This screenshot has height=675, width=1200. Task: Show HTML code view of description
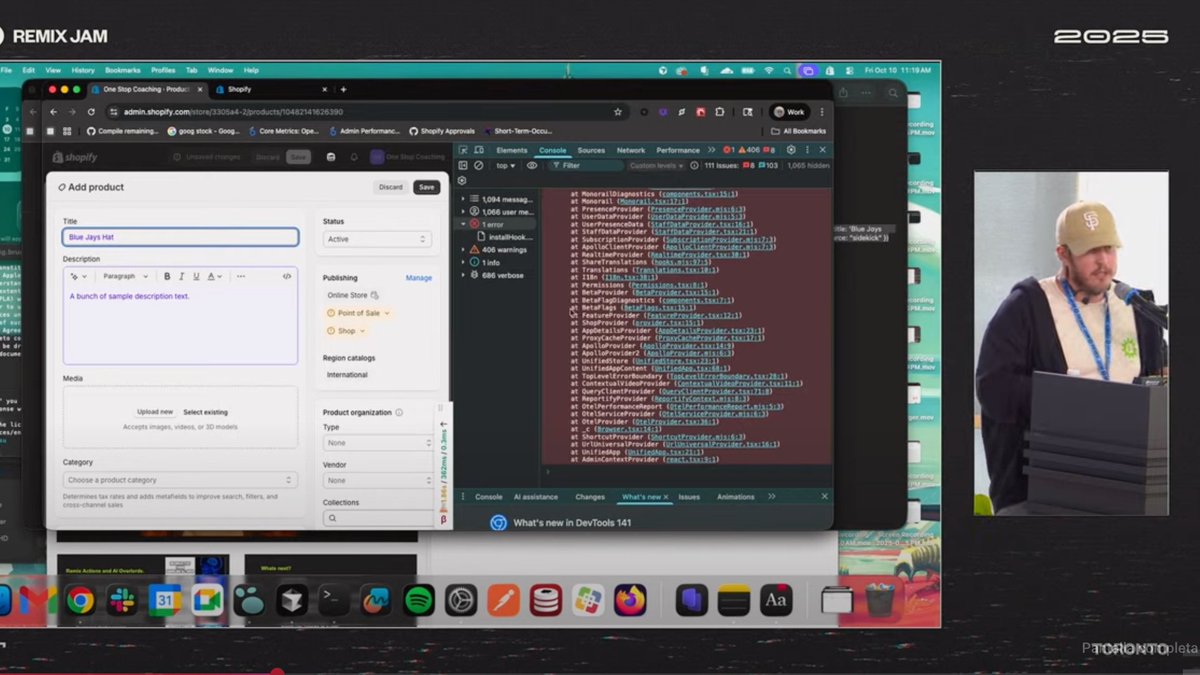(287, 276)
